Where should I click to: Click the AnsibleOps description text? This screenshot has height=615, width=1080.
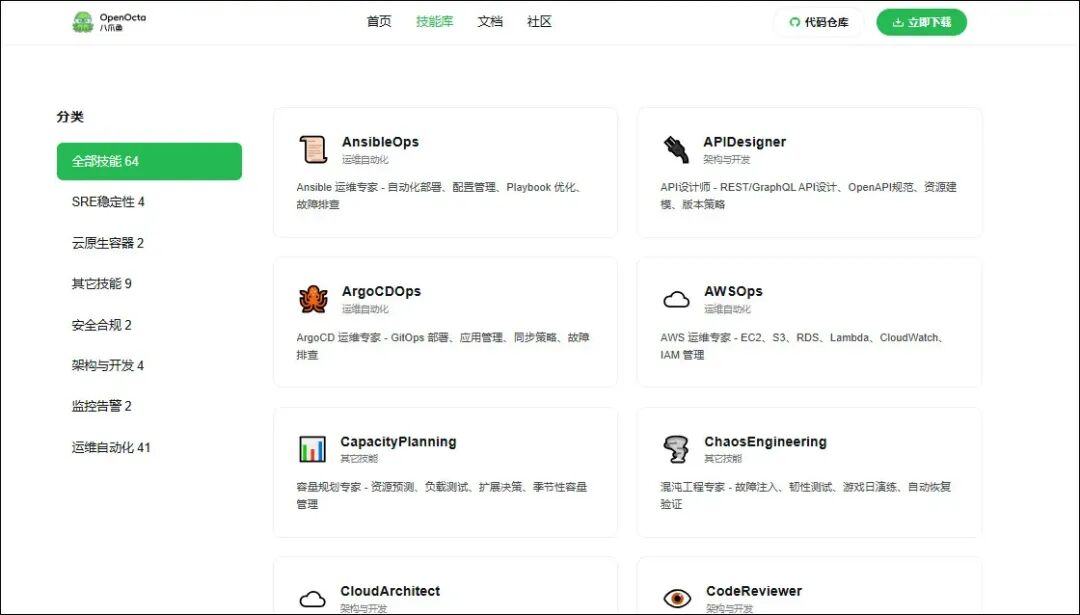click(x=441, y=196)
